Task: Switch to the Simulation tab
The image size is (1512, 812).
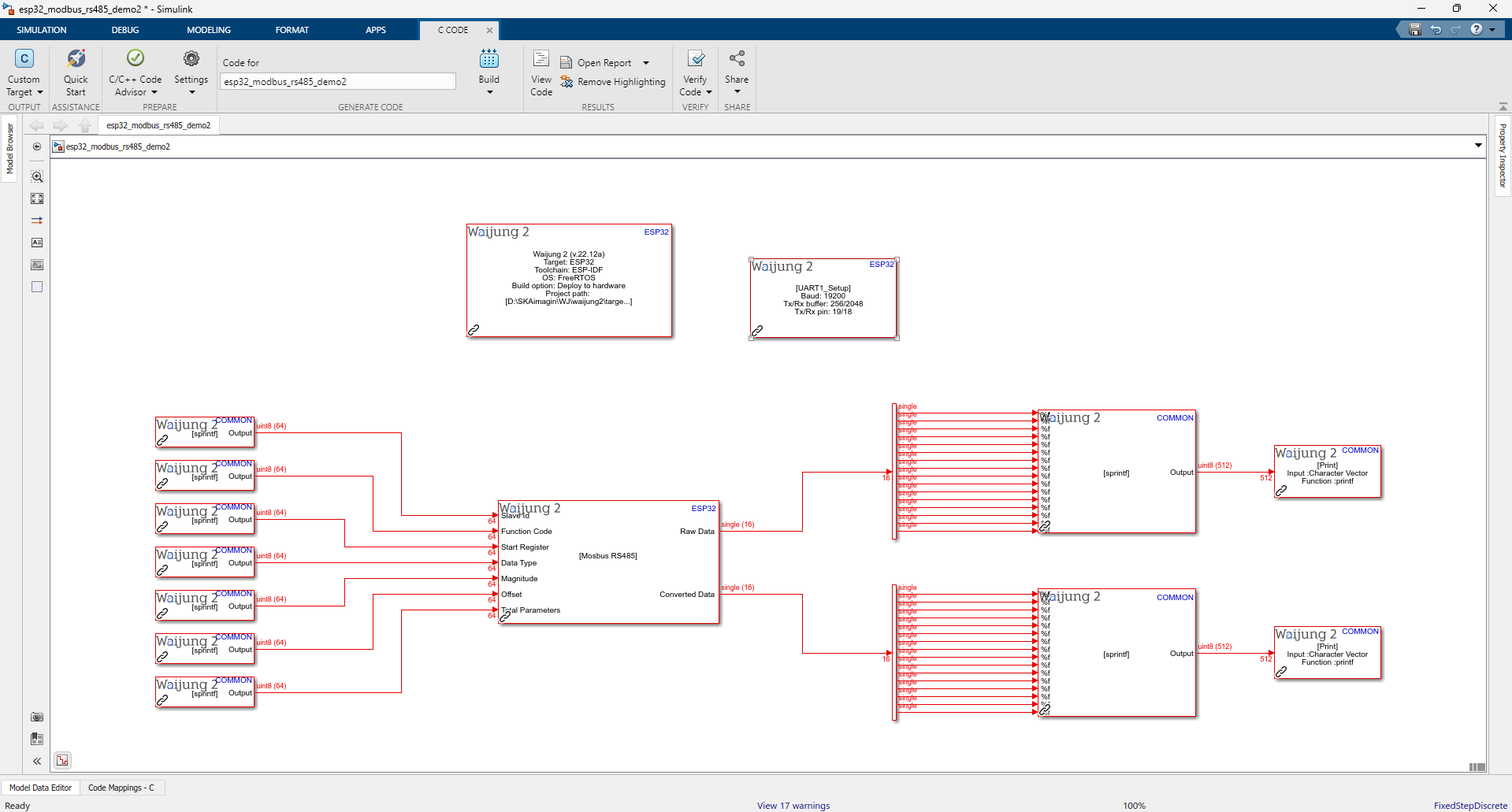Action: (x=42, y=30)
